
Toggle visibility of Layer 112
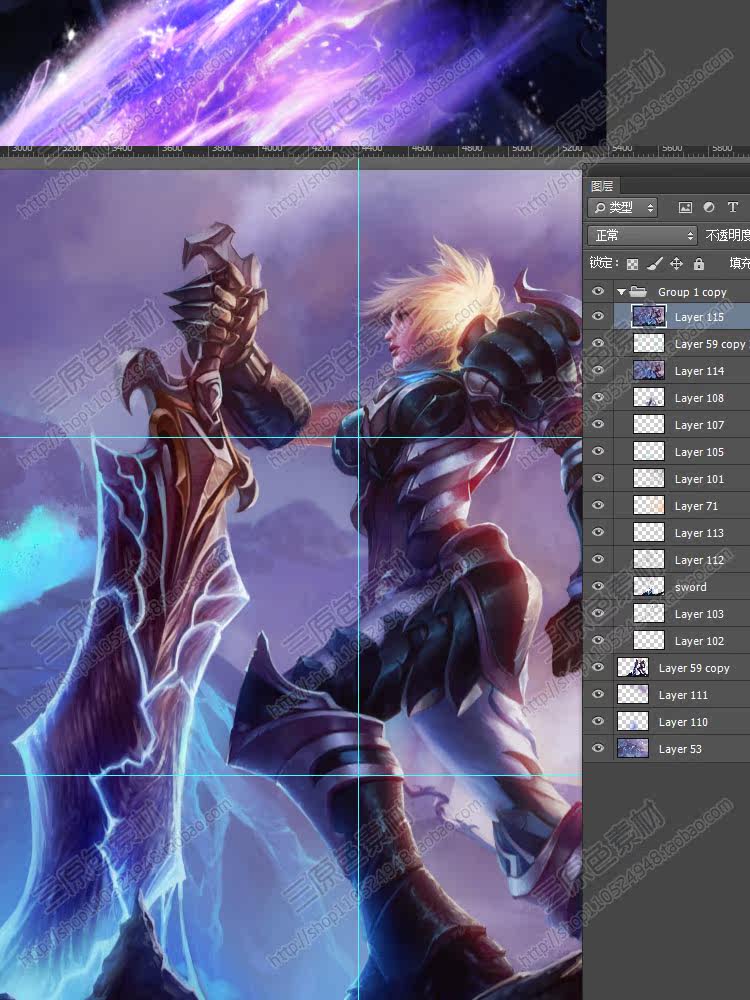[x=598, y=559]
